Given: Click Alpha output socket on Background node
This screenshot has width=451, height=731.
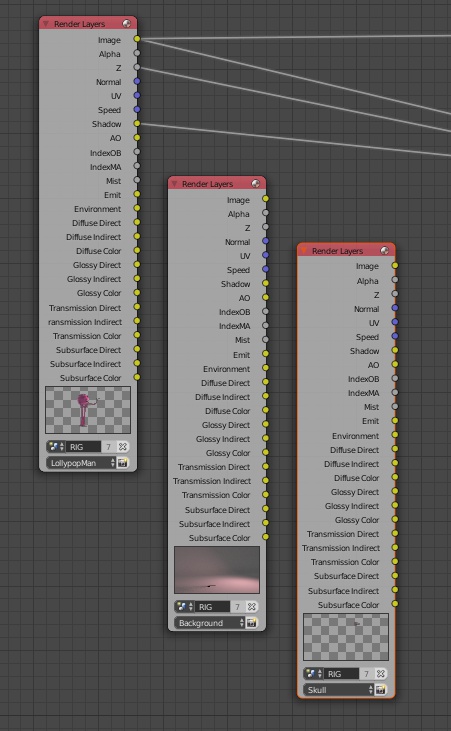Looking at the screenshot, I should (265, 213).
